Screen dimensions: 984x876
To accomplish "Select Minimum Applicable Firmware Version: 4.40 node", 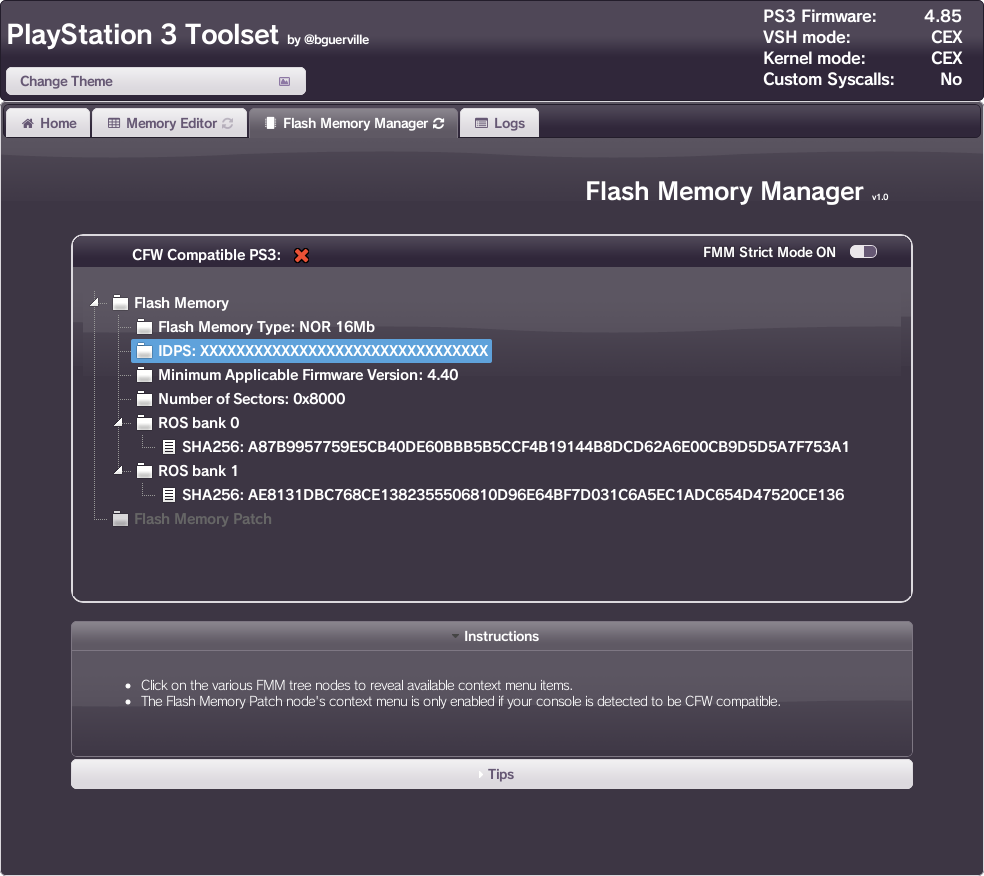I will (308, 375).
